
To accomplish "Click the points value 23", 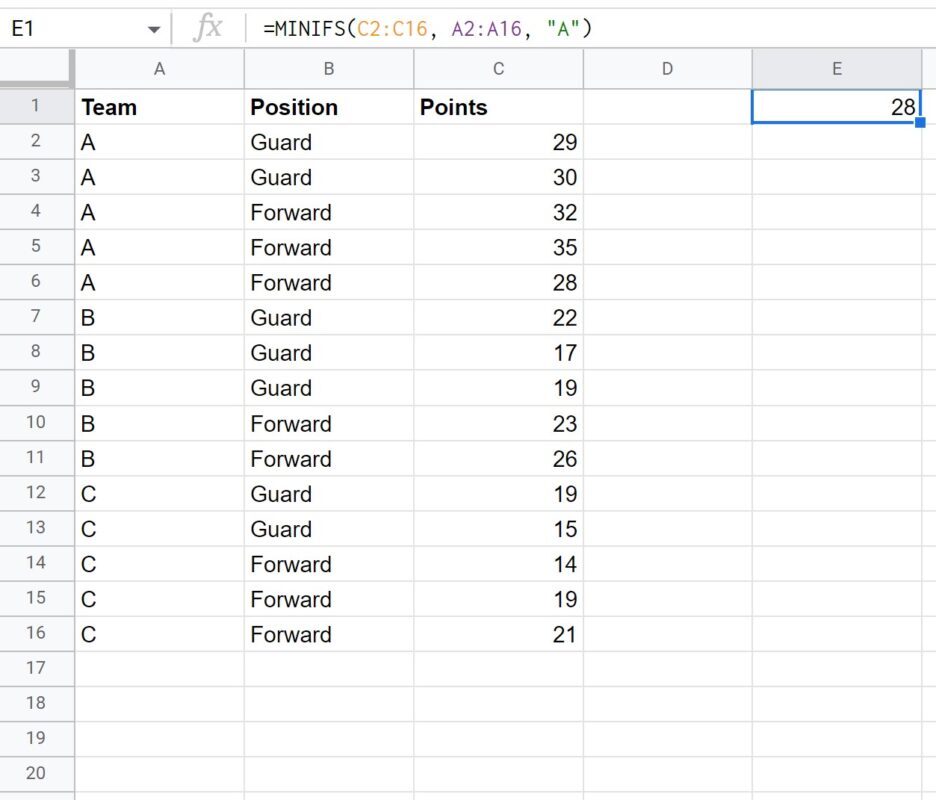I will tap(498, 423).
